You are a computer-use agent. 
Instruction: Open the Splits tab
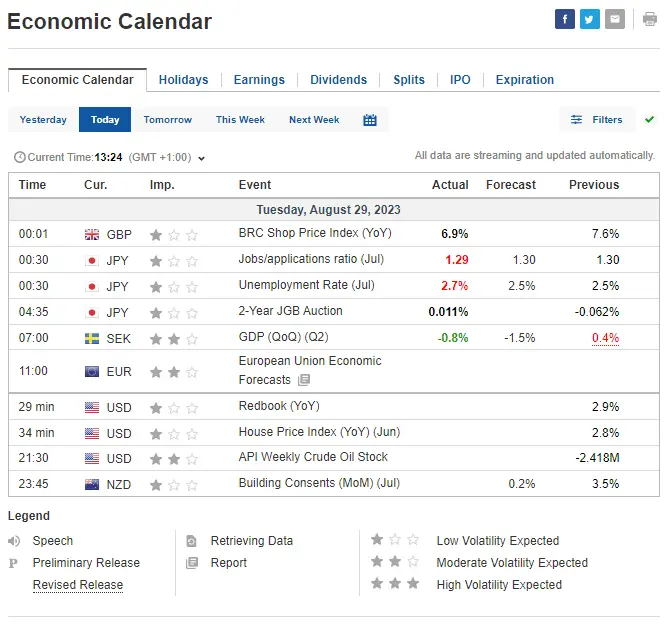409,80
